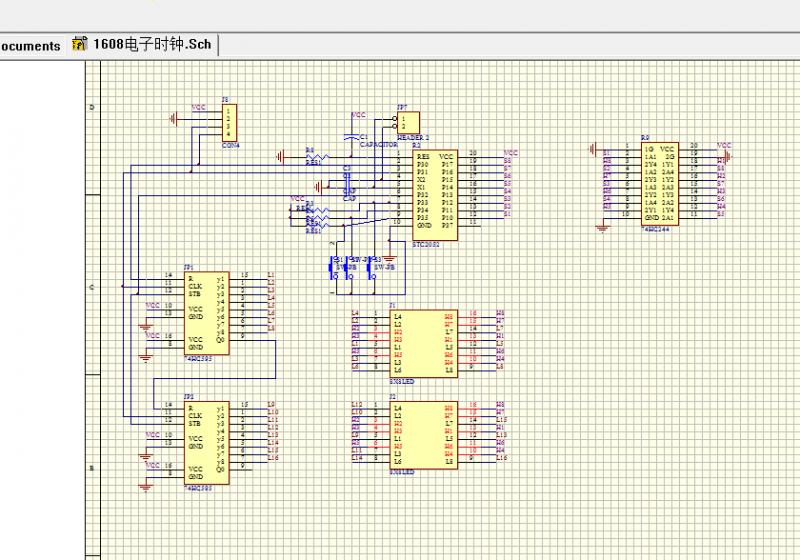800x560 pixels.
Task: Select the upper 8X8 LED matrix component
Action: (423, 342)
